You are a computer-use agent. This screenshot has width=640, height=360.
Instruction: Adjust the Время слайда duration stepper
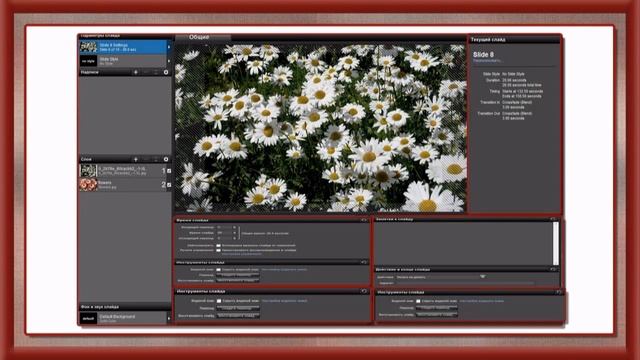tap(234, 233)
